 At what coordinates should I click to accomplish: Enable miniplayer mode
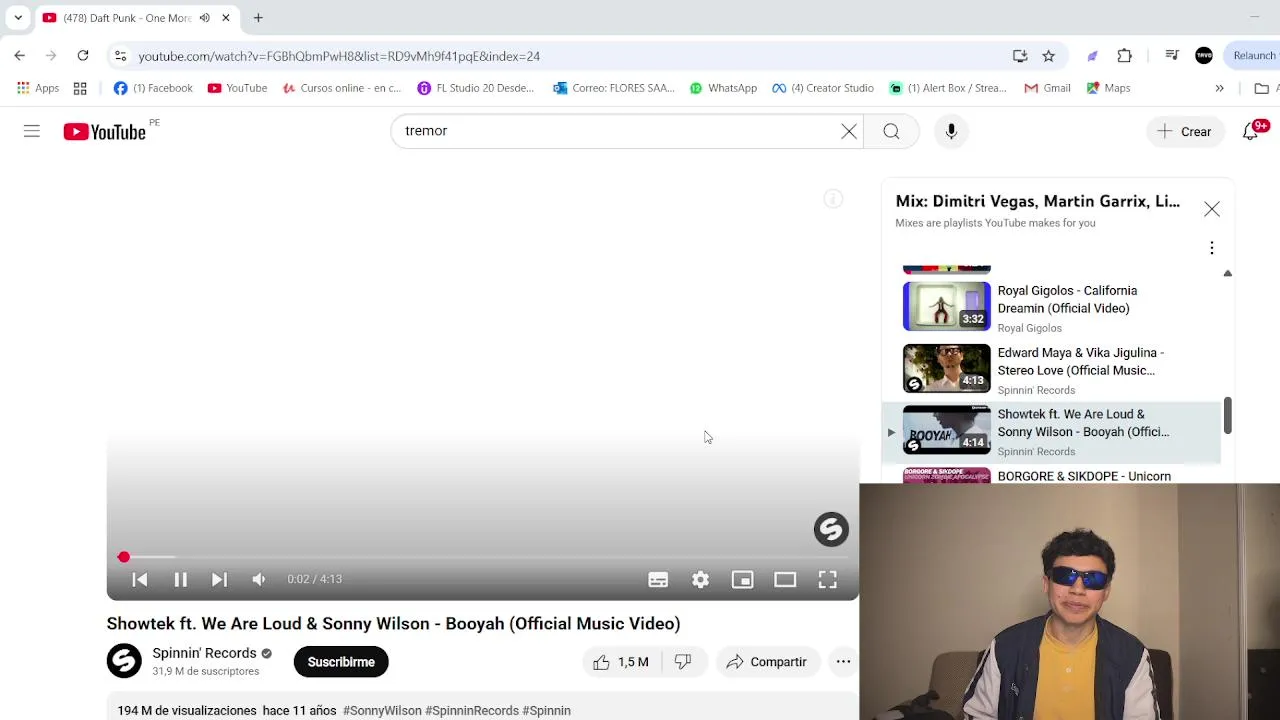[x=742, y=580]
